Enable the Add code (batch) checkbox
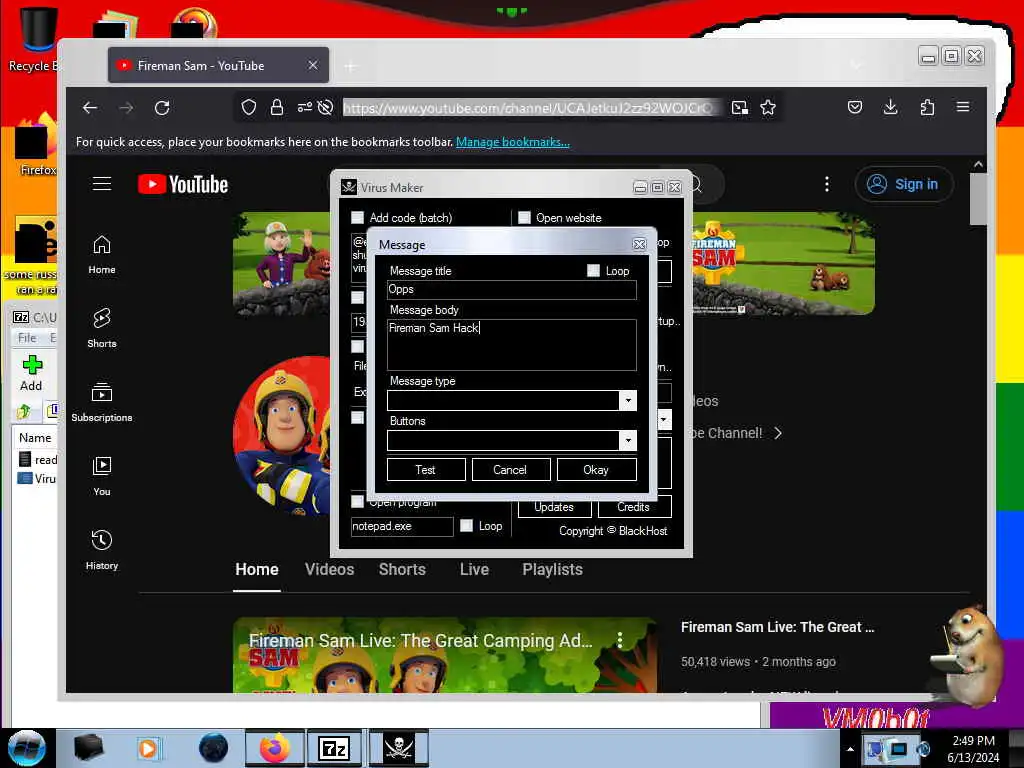This screenshot has height=768, width=1024. pos(358,217)
